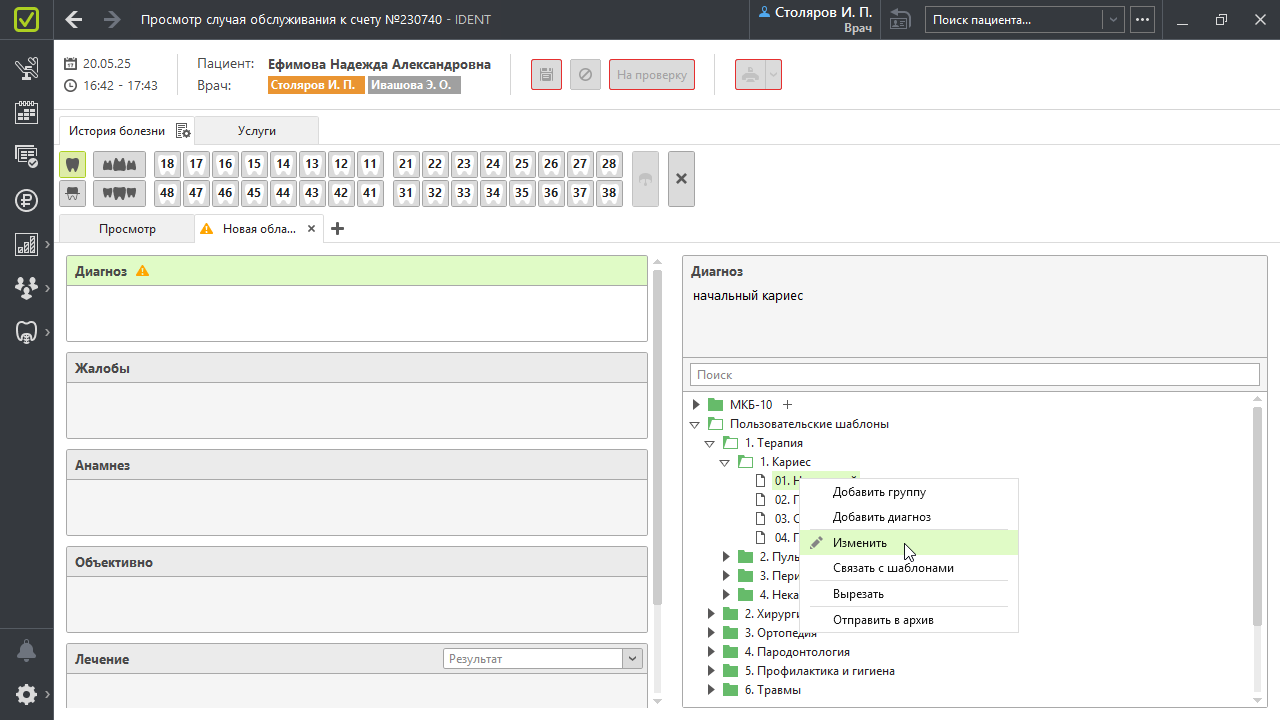Open notifications bell icon
Viewport: 1280px width, 720px height.
(x=27, y=651)
